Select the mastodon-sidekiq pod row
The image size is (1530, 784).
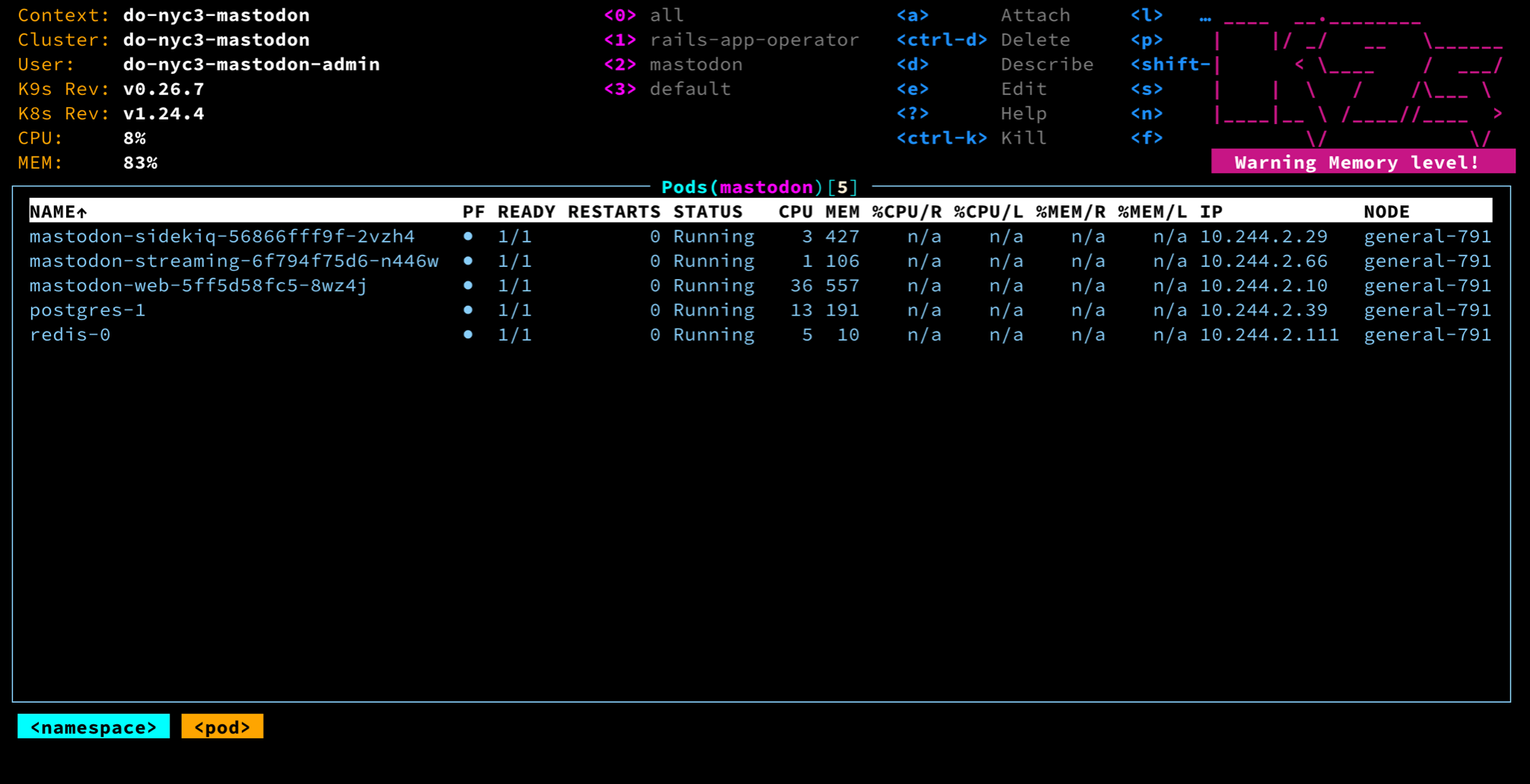coord(221,236)
